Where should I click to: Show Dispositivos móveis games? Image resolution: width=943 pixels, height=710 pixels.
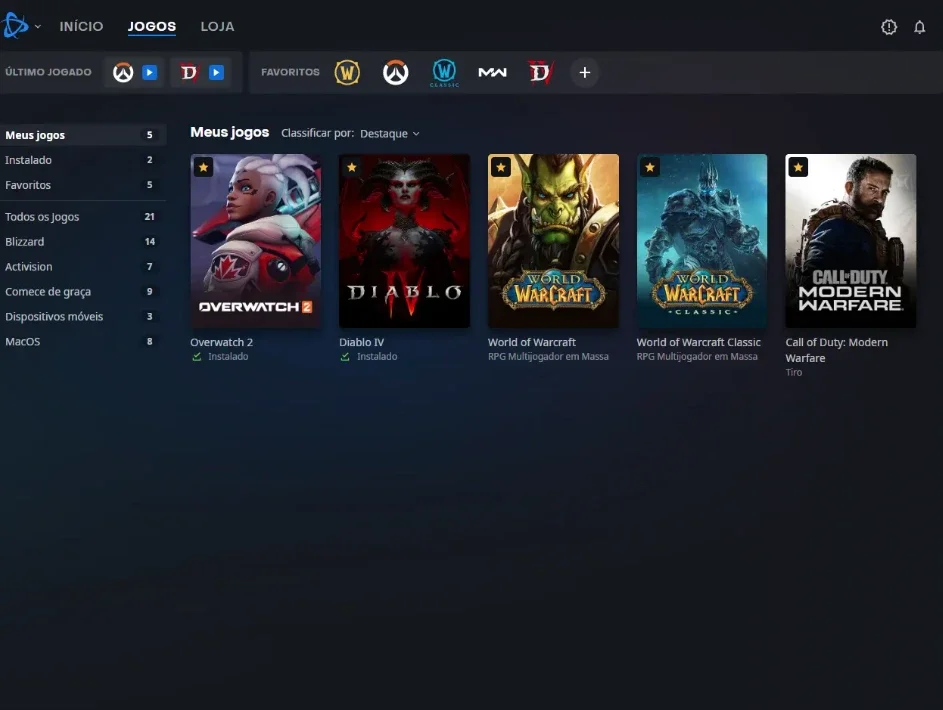tap(82, 317)
